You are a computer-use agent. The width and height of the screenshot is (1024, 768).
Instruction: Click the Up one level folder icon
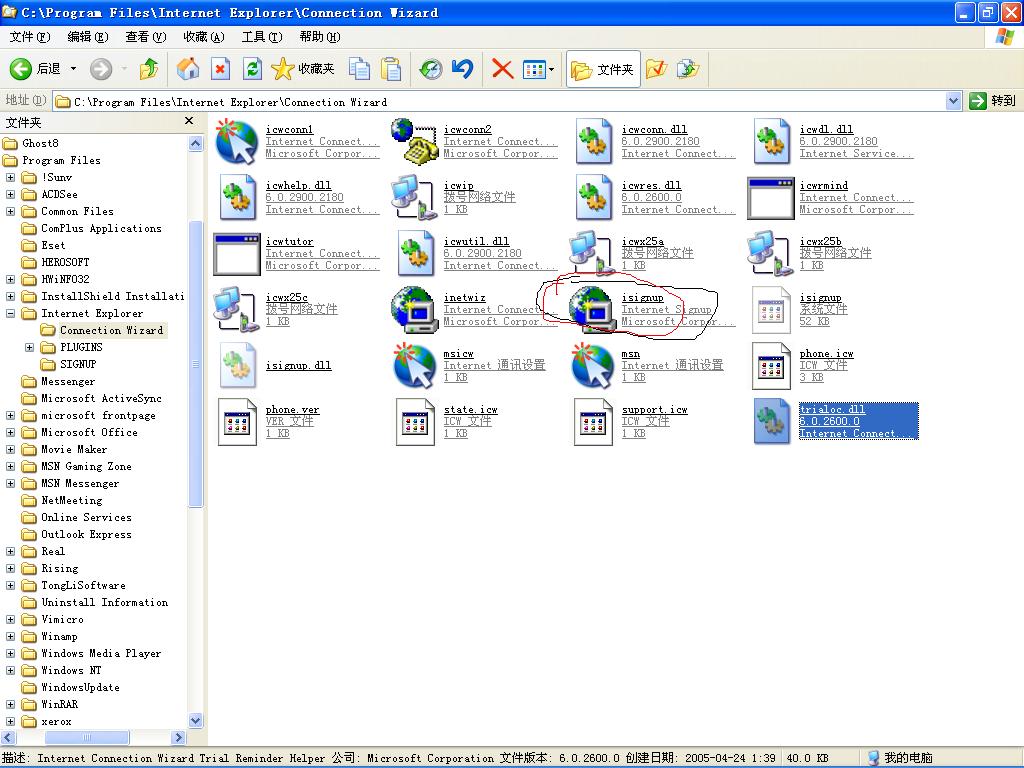coord(150,69)
